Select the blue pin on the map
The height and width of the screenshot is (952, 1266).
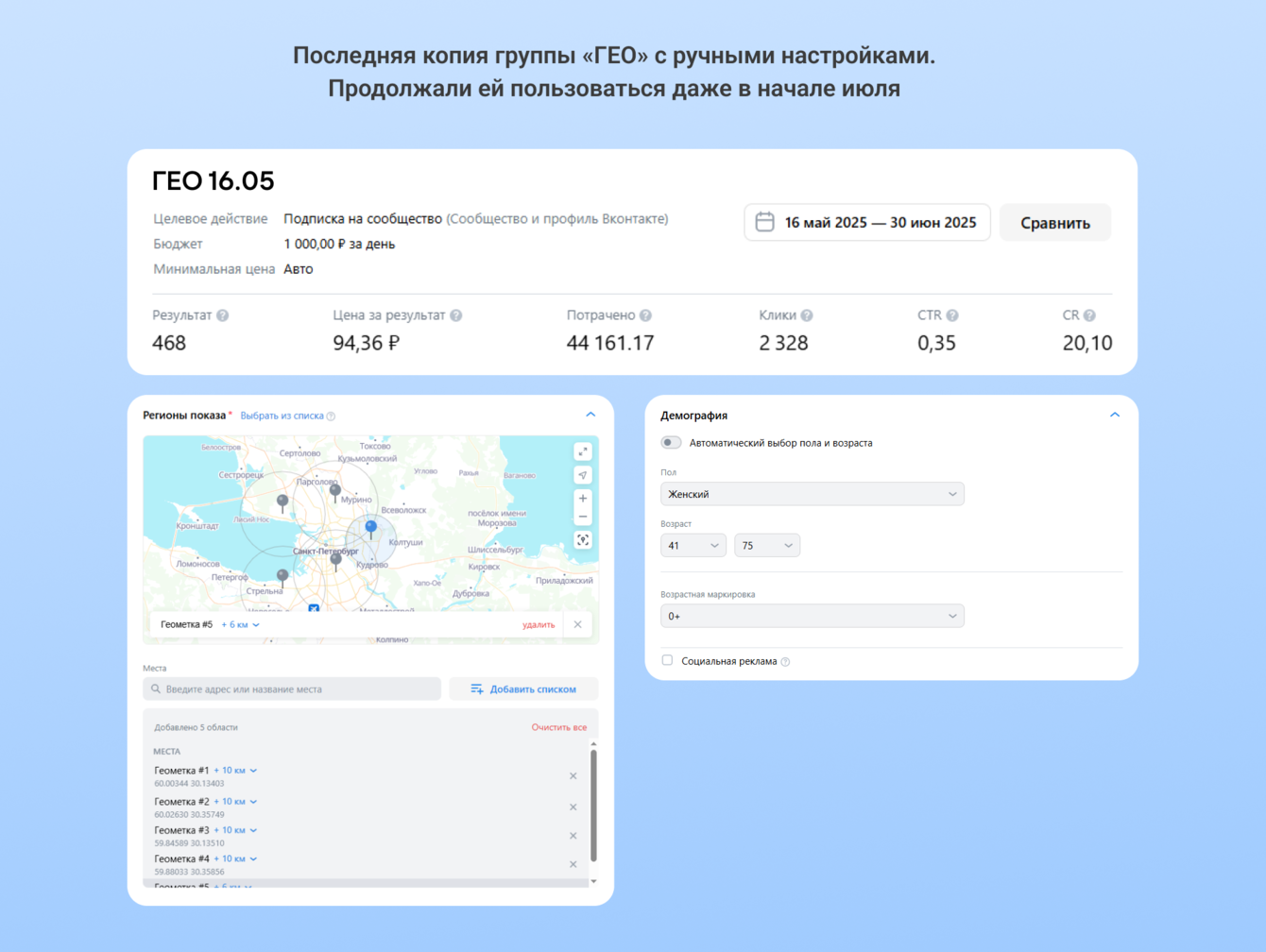pos(371,529)
